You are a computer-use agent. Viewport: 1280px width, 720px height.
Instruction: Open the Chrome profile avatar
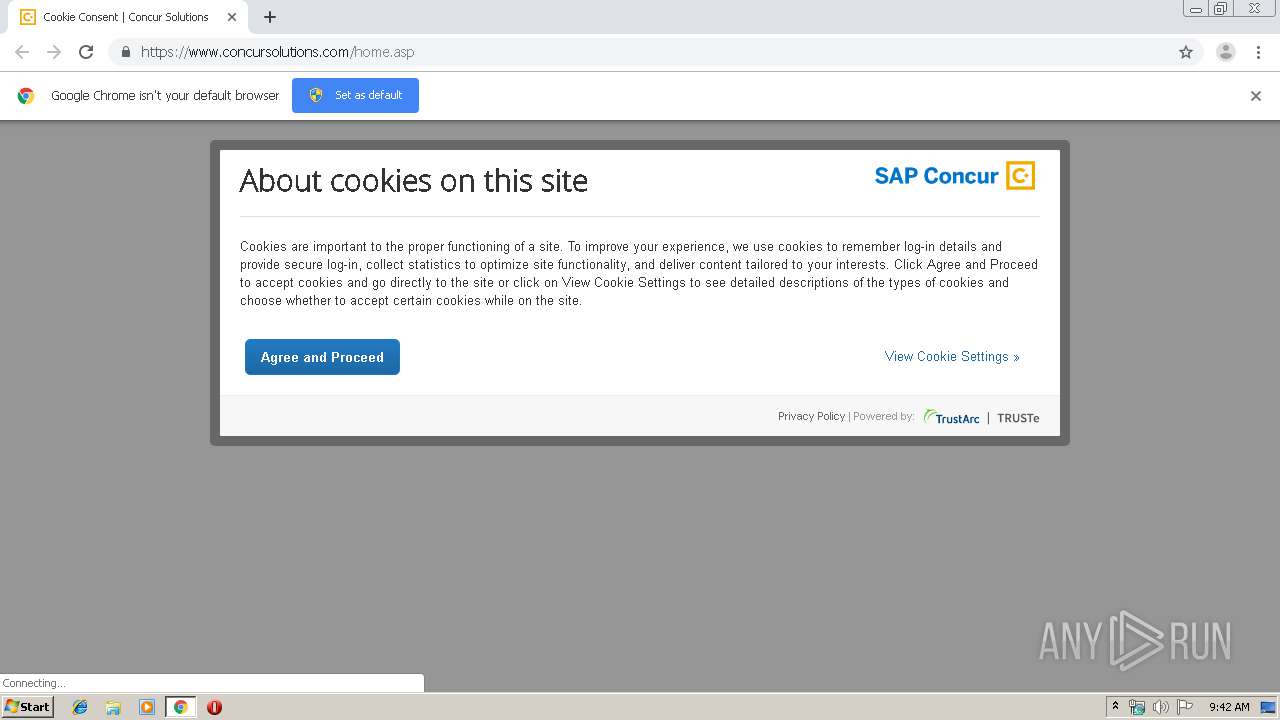1226,52
